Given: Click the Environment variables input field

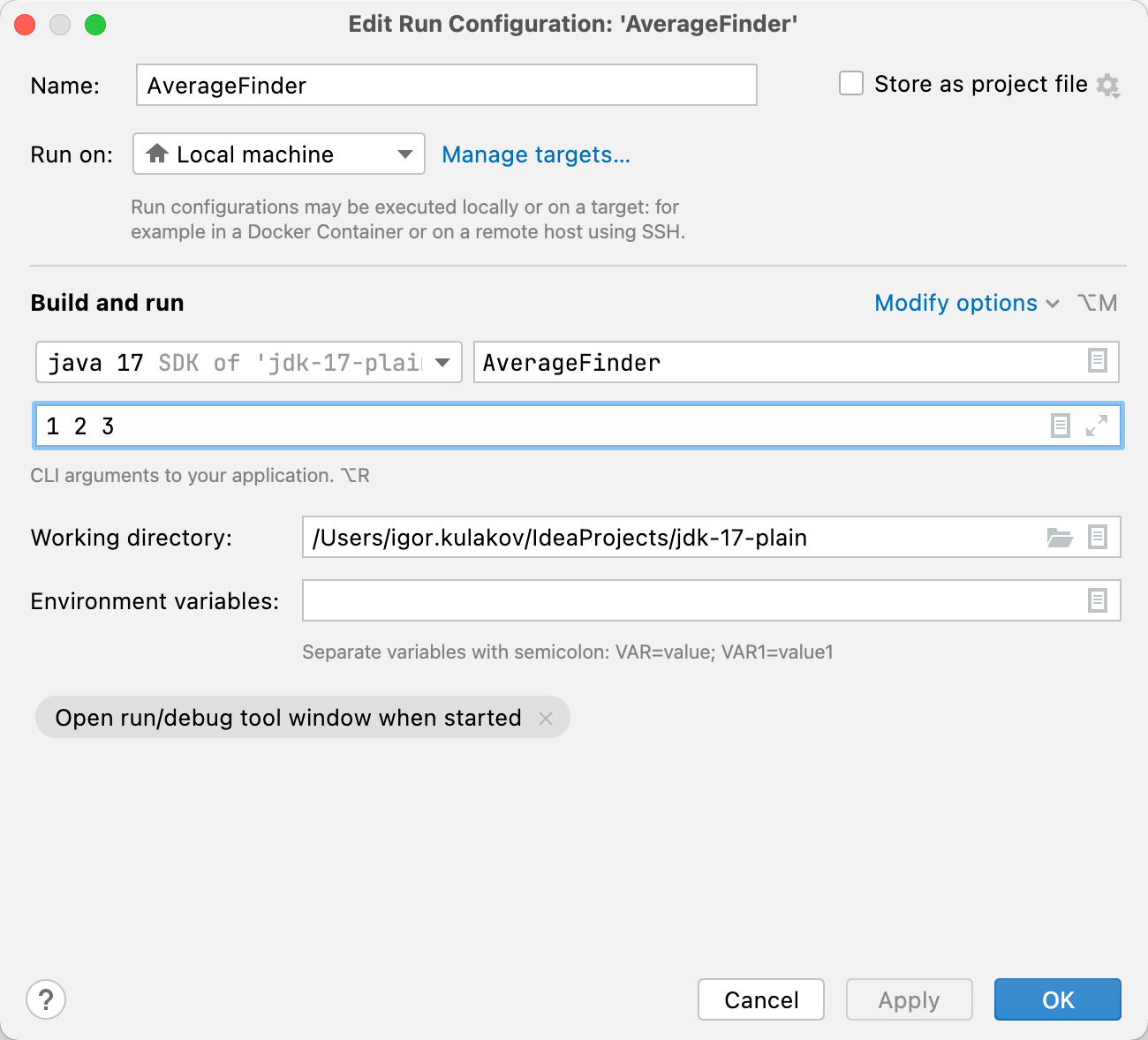Looking at the screenshot, I should pyautogui.click(x=689, y=601).
